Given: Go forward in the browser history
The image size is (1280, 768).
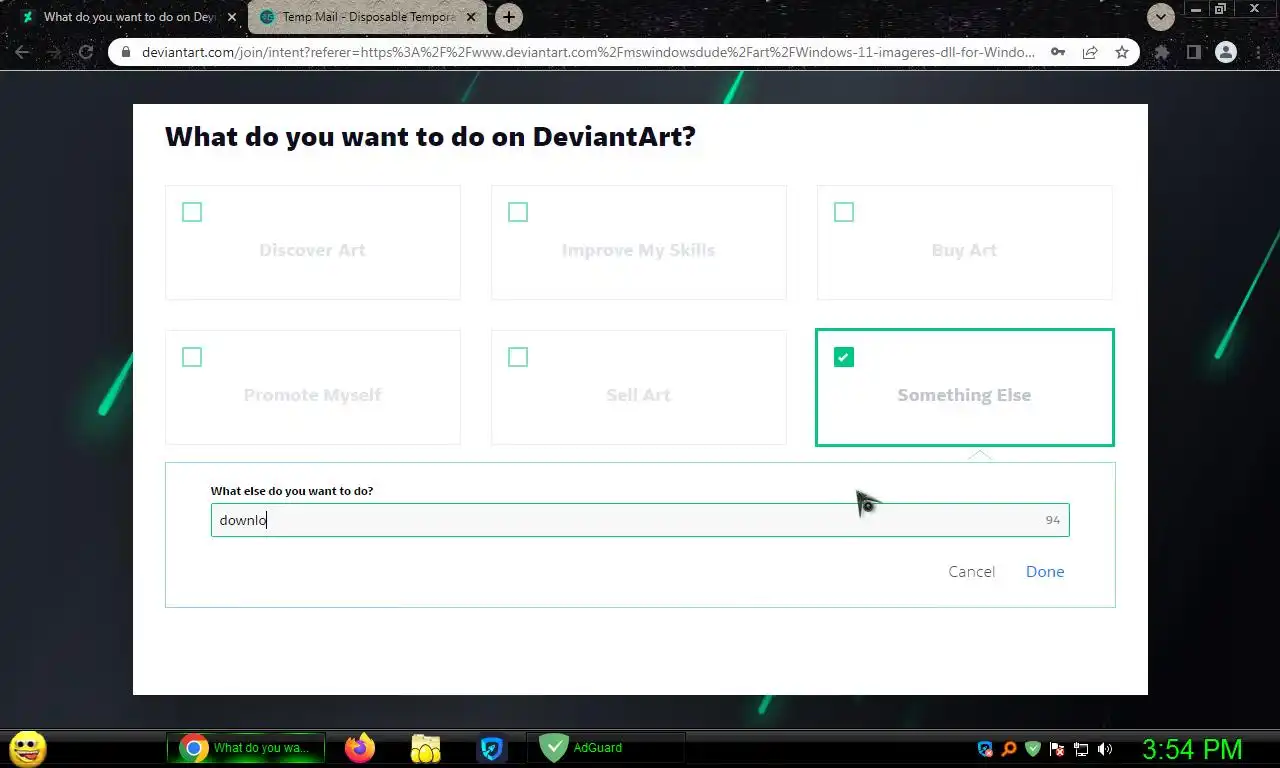Looking at the screenshot, I should point(54,52).
